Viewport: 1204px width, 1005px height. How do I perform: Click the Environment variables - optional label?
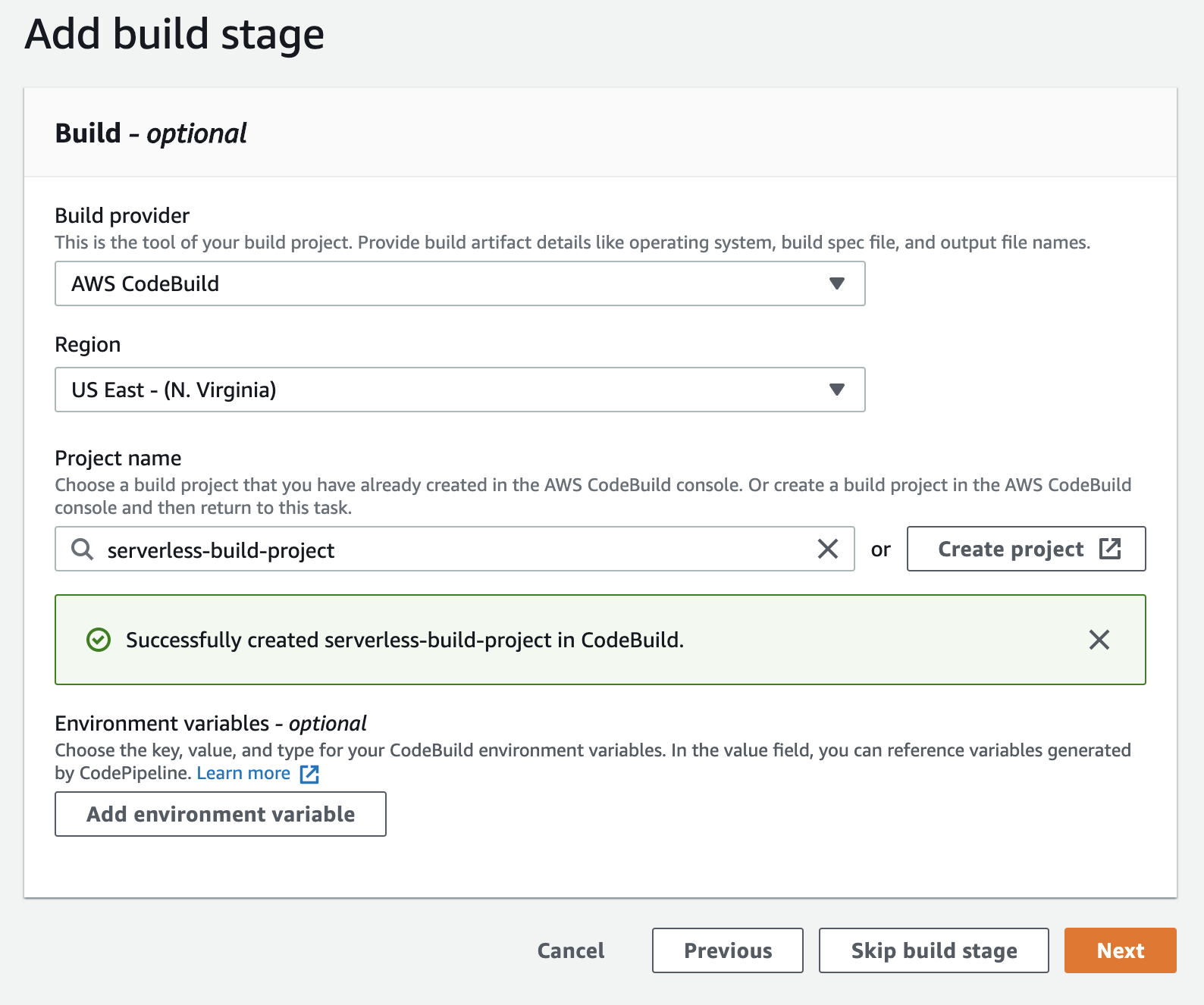coord(211,724)
